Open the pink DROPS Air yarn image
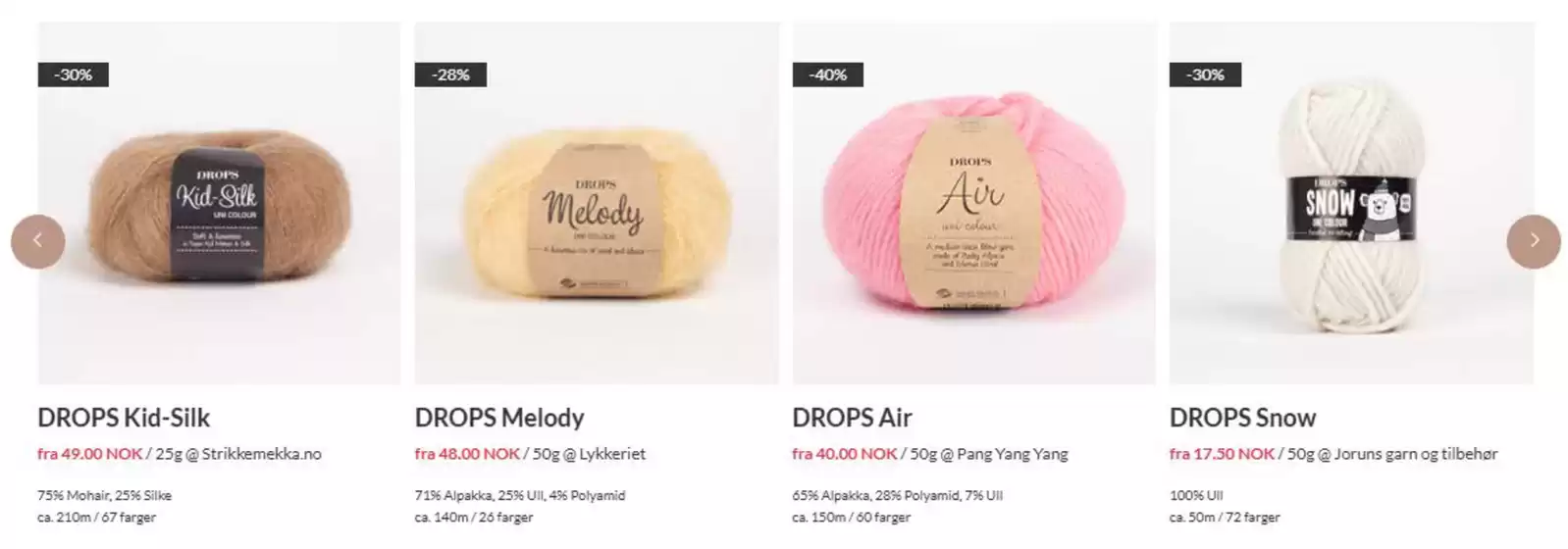 point(974,204)
